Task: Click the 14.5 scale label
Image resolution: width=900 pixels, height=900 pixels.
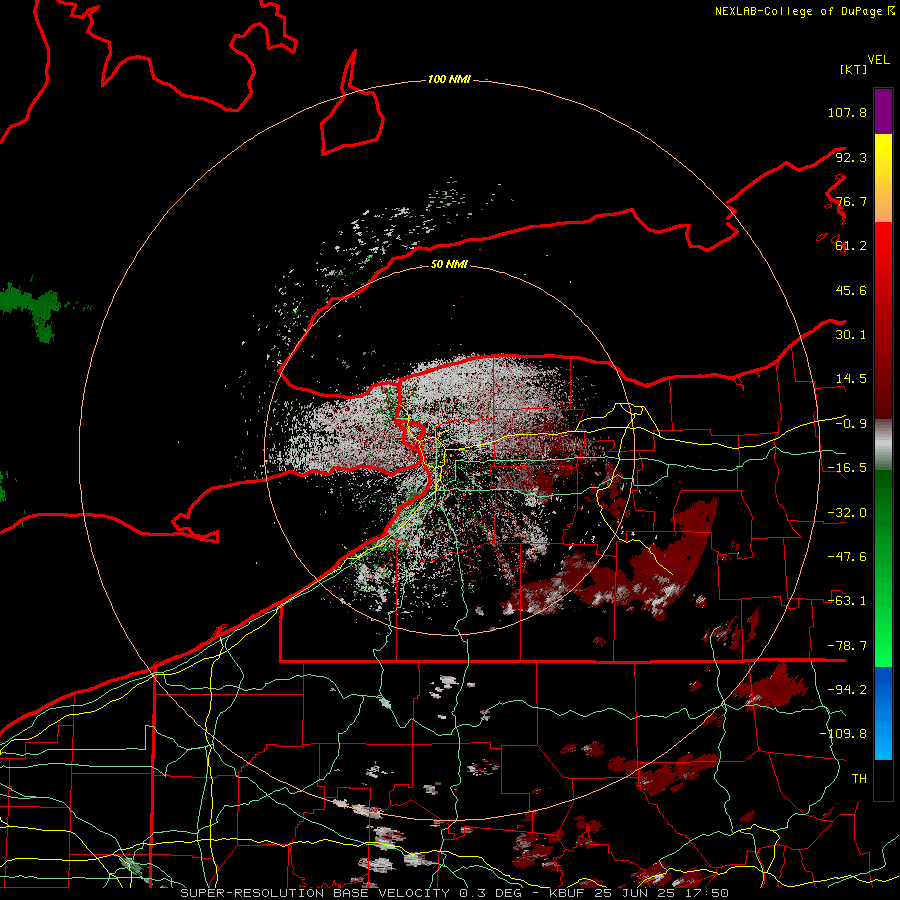Action: pos(851,379)
